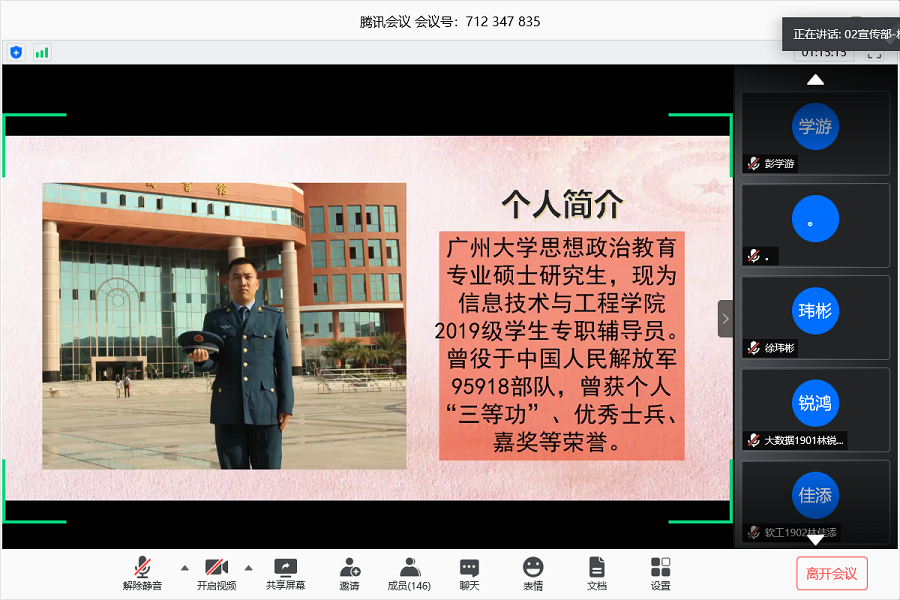This screenshot has width=900, height=600.
Task: Open the invite (邀请) icon
Action: pyautogui.click(x=349, y=573)
